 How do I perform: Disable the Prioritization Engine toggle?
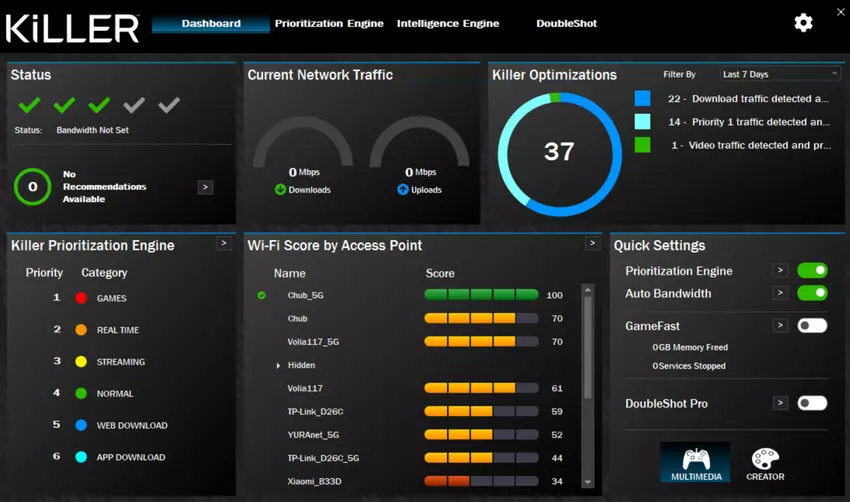coord(812,271)
